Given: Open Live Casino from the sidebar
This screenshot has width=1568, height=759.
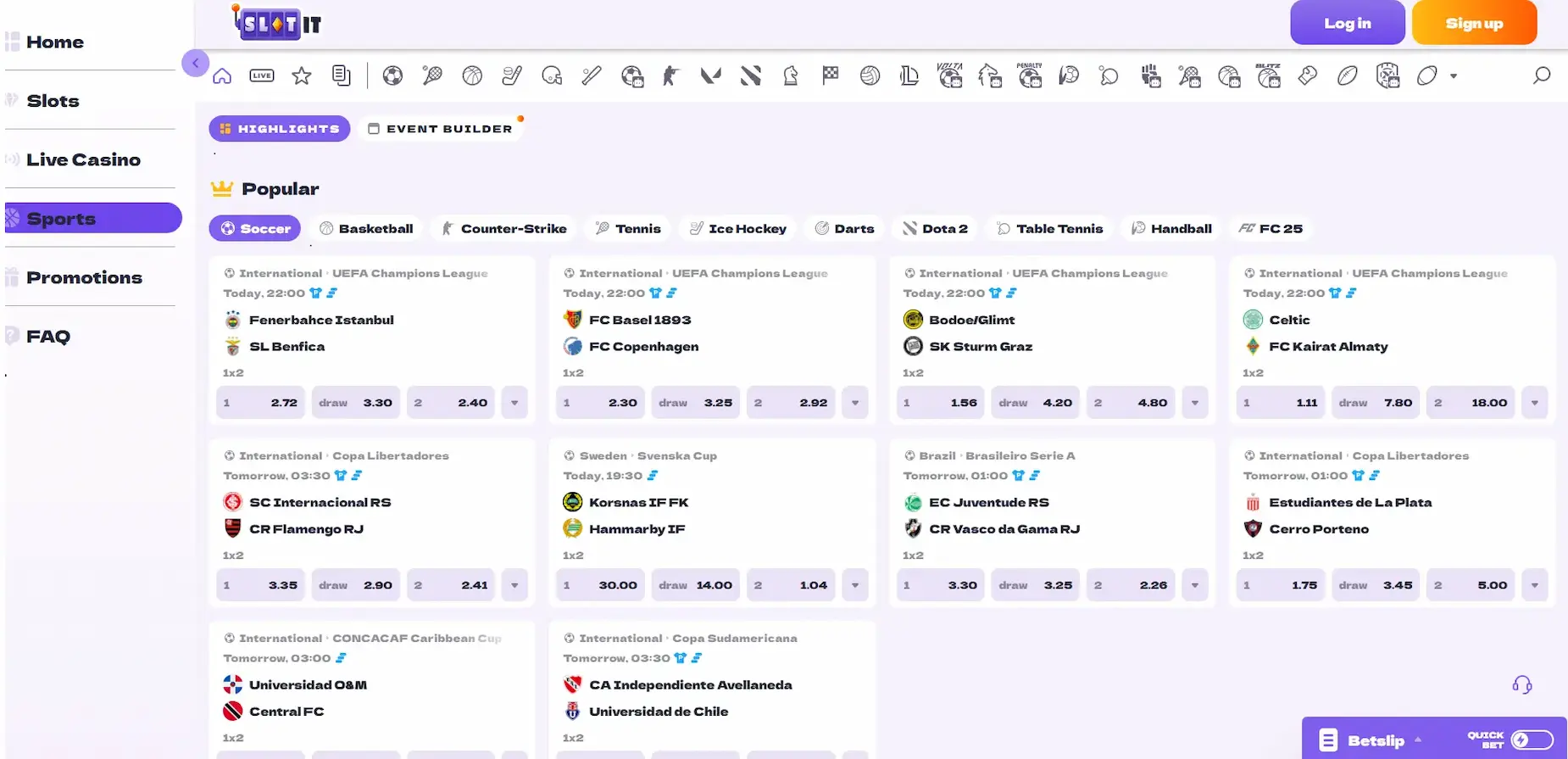Looking at the screenshot, I should [x=83, y=159].
